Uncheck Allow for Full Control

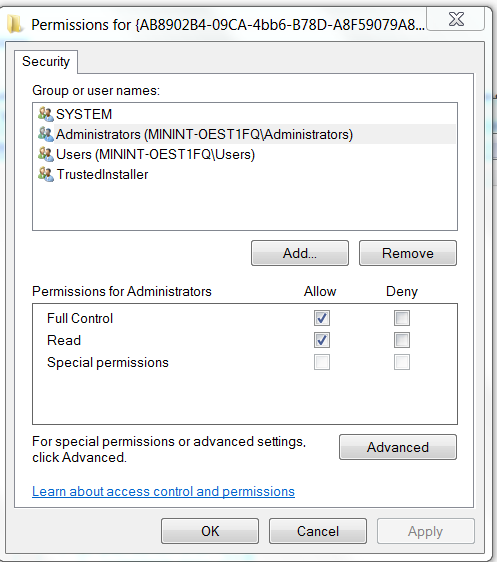point(322,318)
